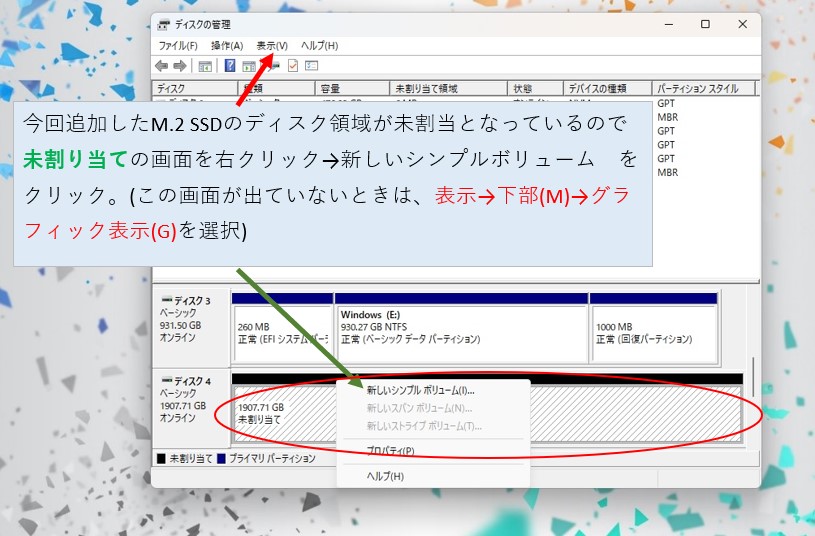
Task: Open the 表示(V) menu
Action: coord(271,46)
